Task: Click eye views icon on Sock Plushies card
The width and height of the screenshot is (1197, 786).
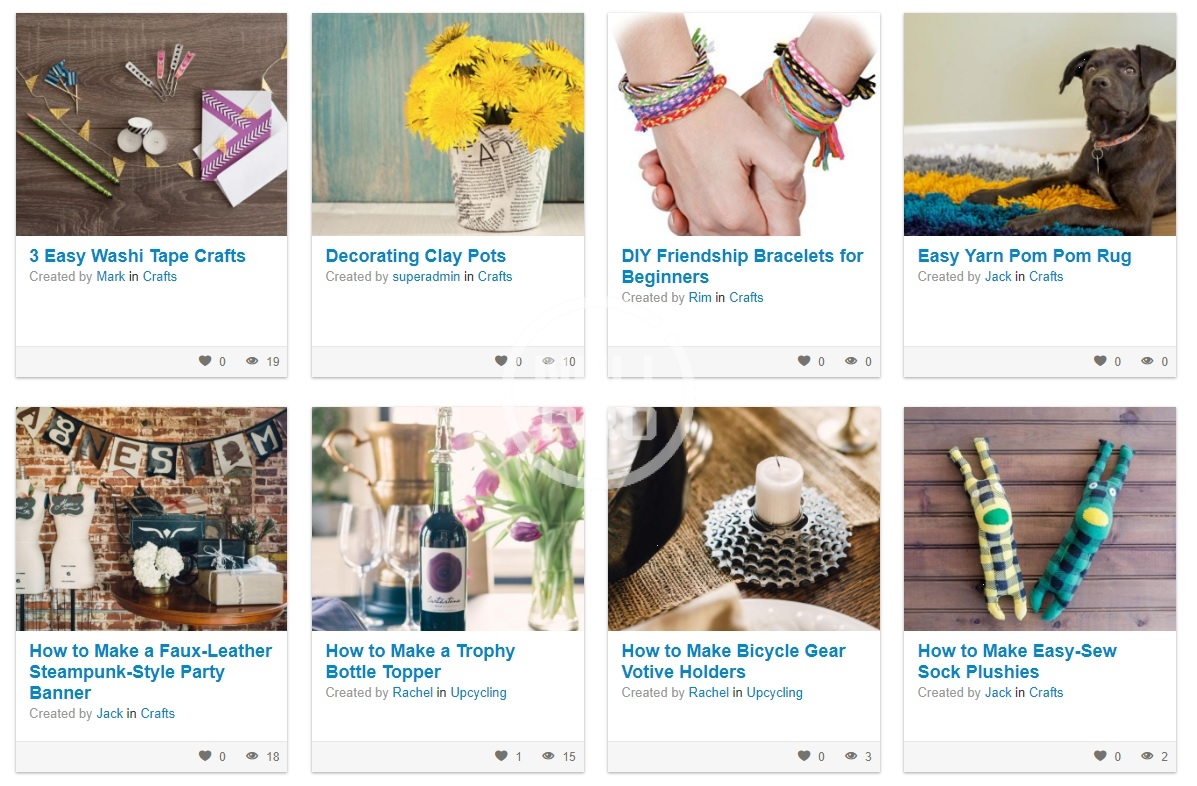Action: [x=1147, y=756]
